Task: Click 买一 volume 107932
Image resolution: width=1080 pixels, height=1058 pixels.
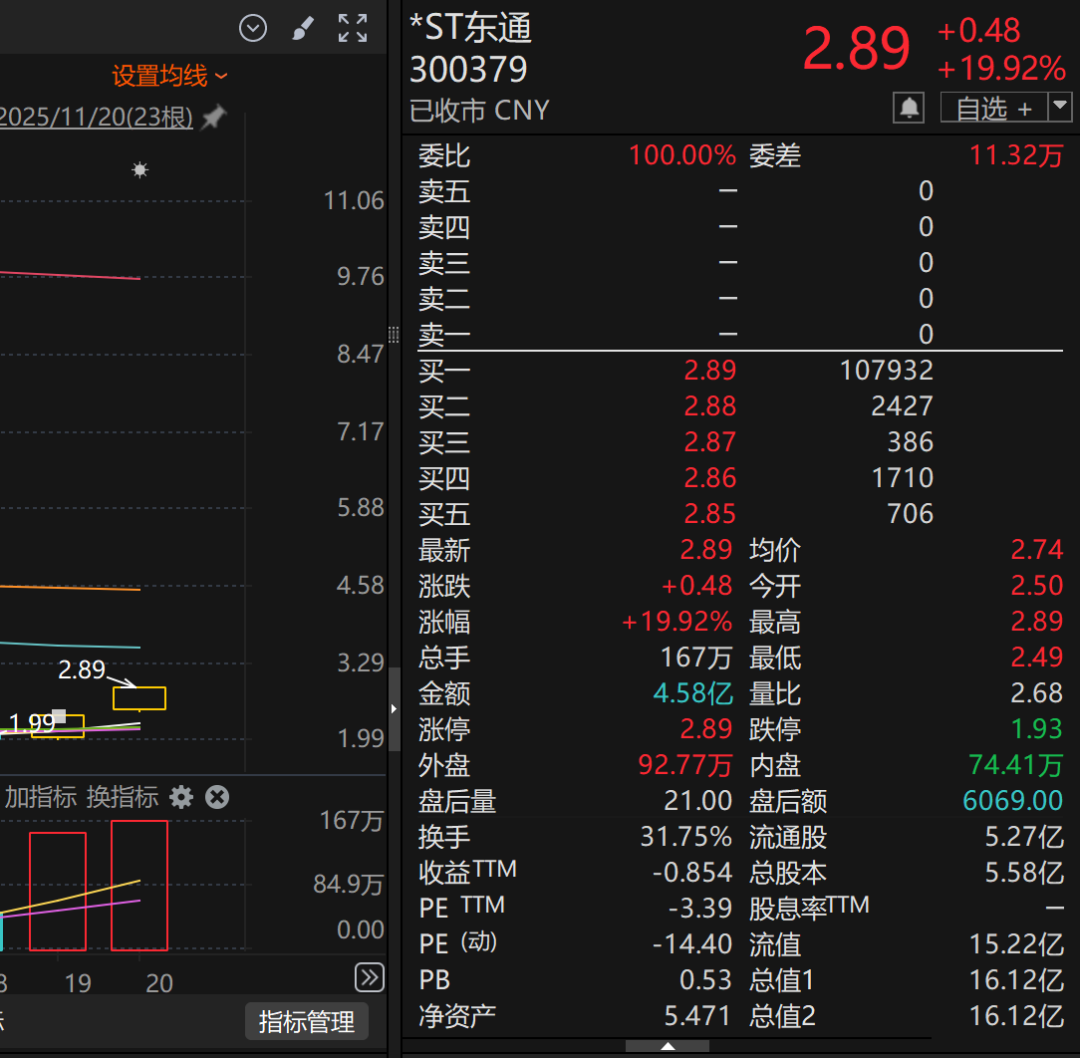Action: click(886, 371)
